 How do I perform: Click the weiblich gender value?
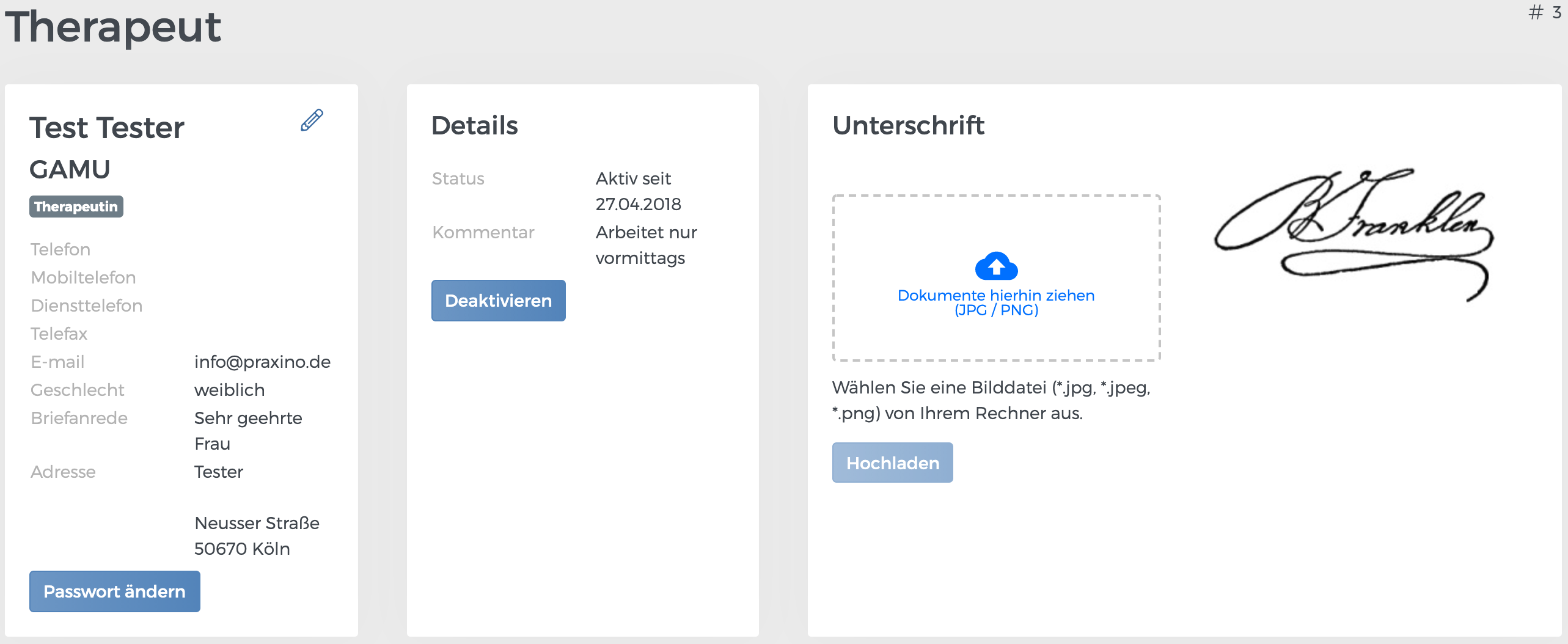coord(229,390)
